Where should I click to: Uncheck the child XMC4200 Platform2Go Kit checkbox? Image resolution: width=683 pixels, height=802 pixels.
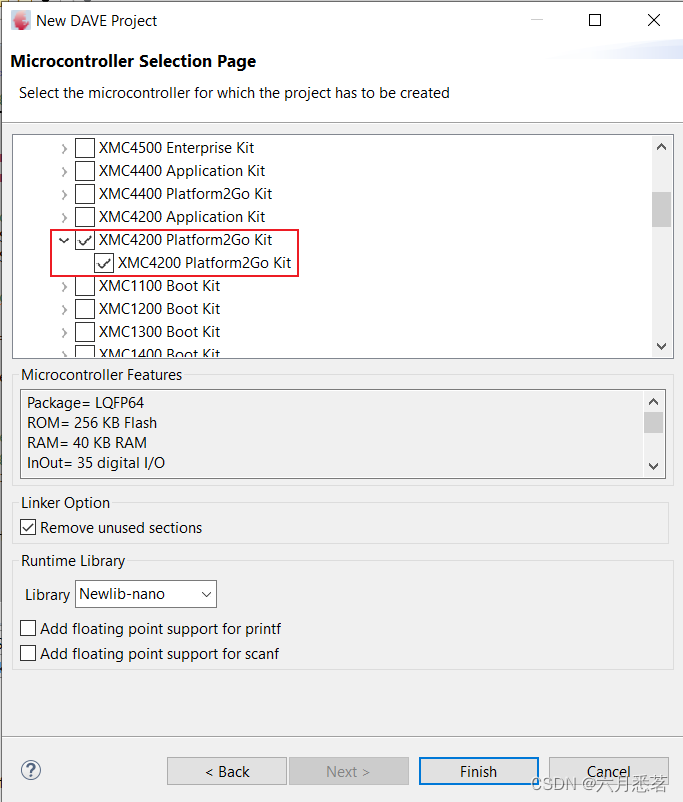pos(104,263)
